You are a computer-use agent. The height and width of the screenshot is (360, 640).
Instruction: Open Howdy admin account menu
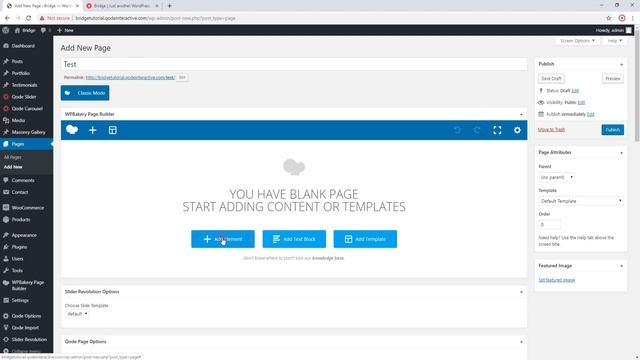(x=613, y=30)
